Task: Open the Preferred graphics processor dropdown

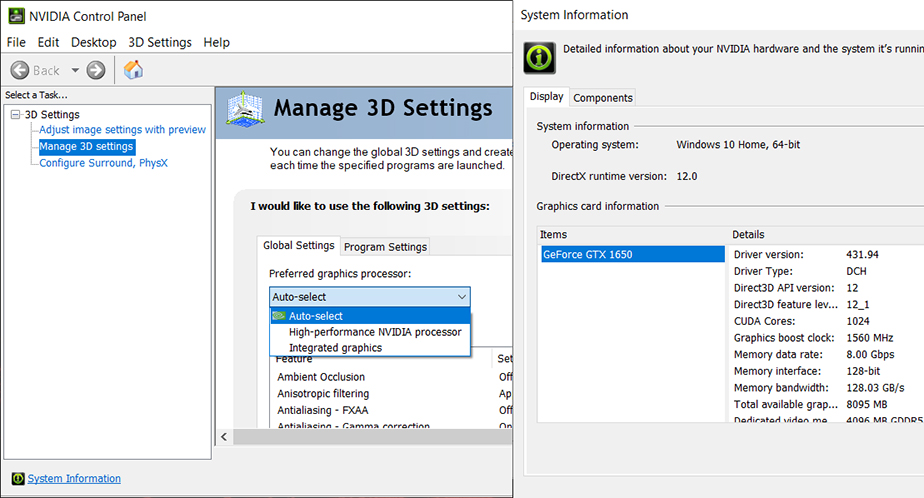Action: [x=461, y=297]
